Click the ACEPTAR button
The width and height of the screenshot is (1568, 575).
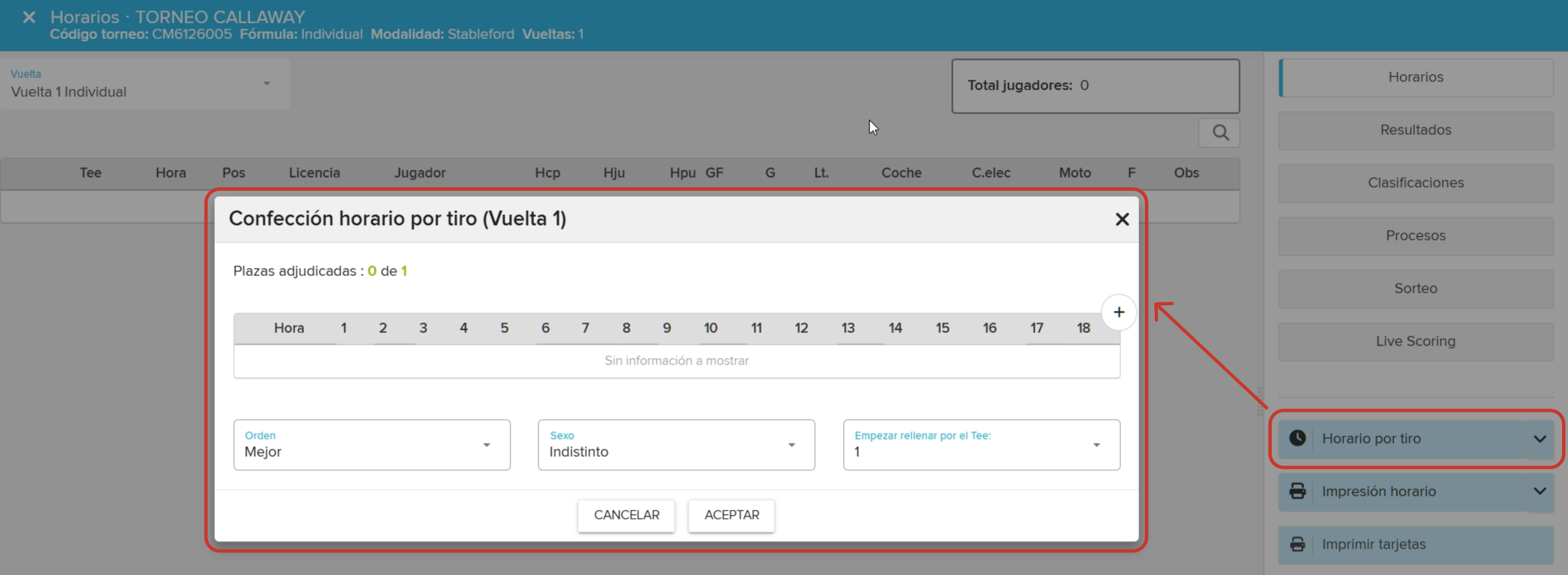coord(731,515)
